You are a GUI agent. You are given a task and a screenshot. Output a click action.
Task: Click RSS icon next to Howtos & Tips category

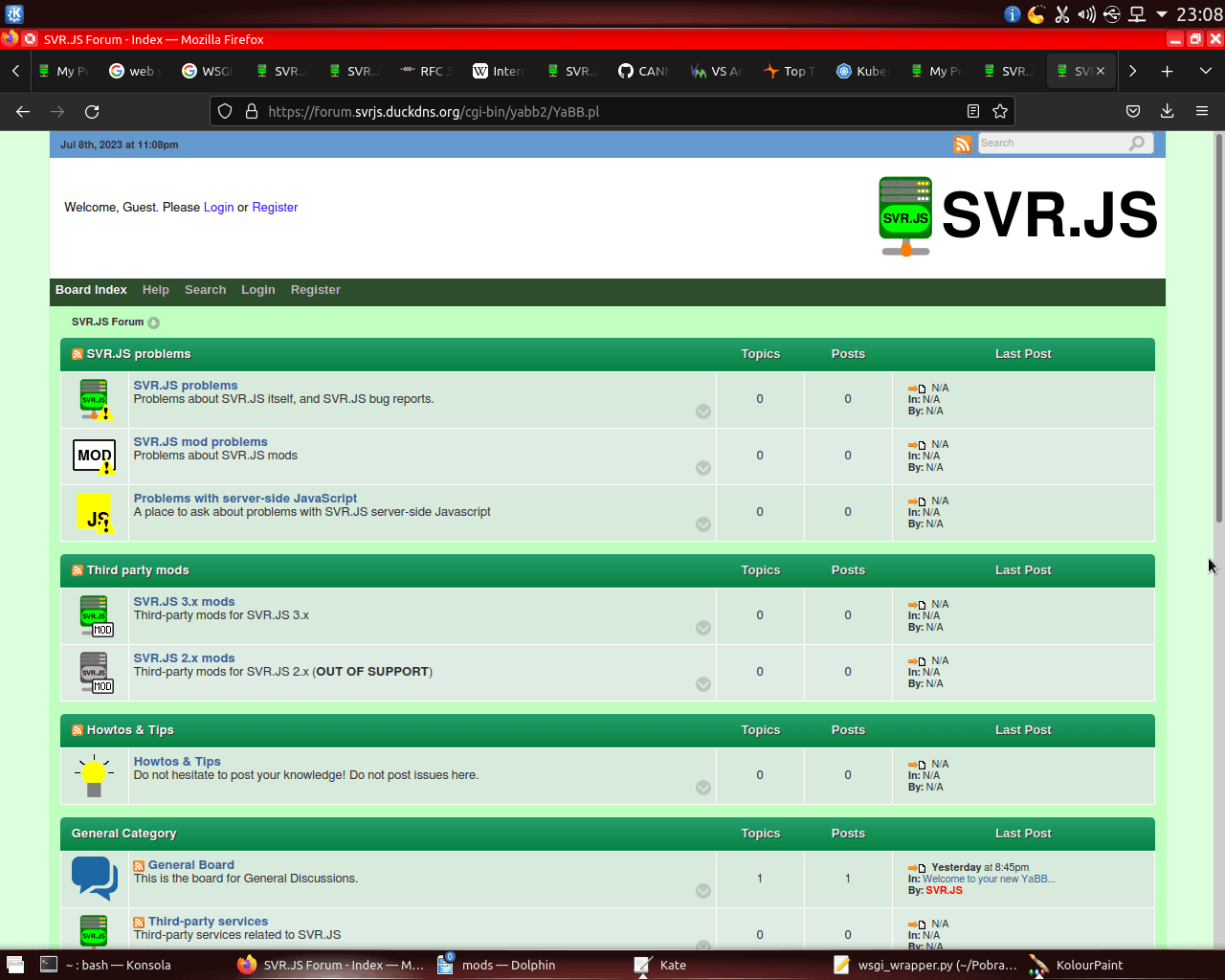click(78, 730)
